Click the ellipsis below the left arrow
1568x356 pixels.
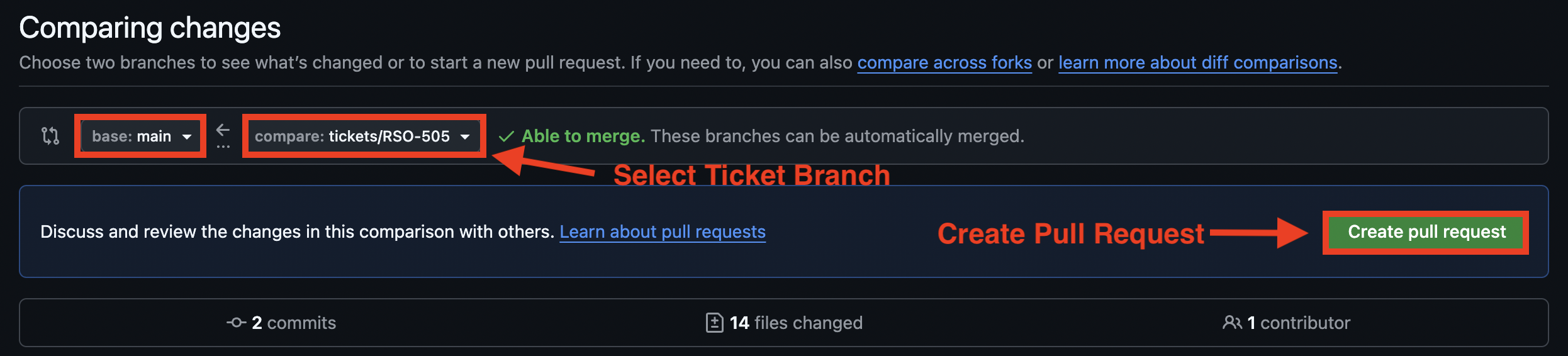[x=223, y=147]
